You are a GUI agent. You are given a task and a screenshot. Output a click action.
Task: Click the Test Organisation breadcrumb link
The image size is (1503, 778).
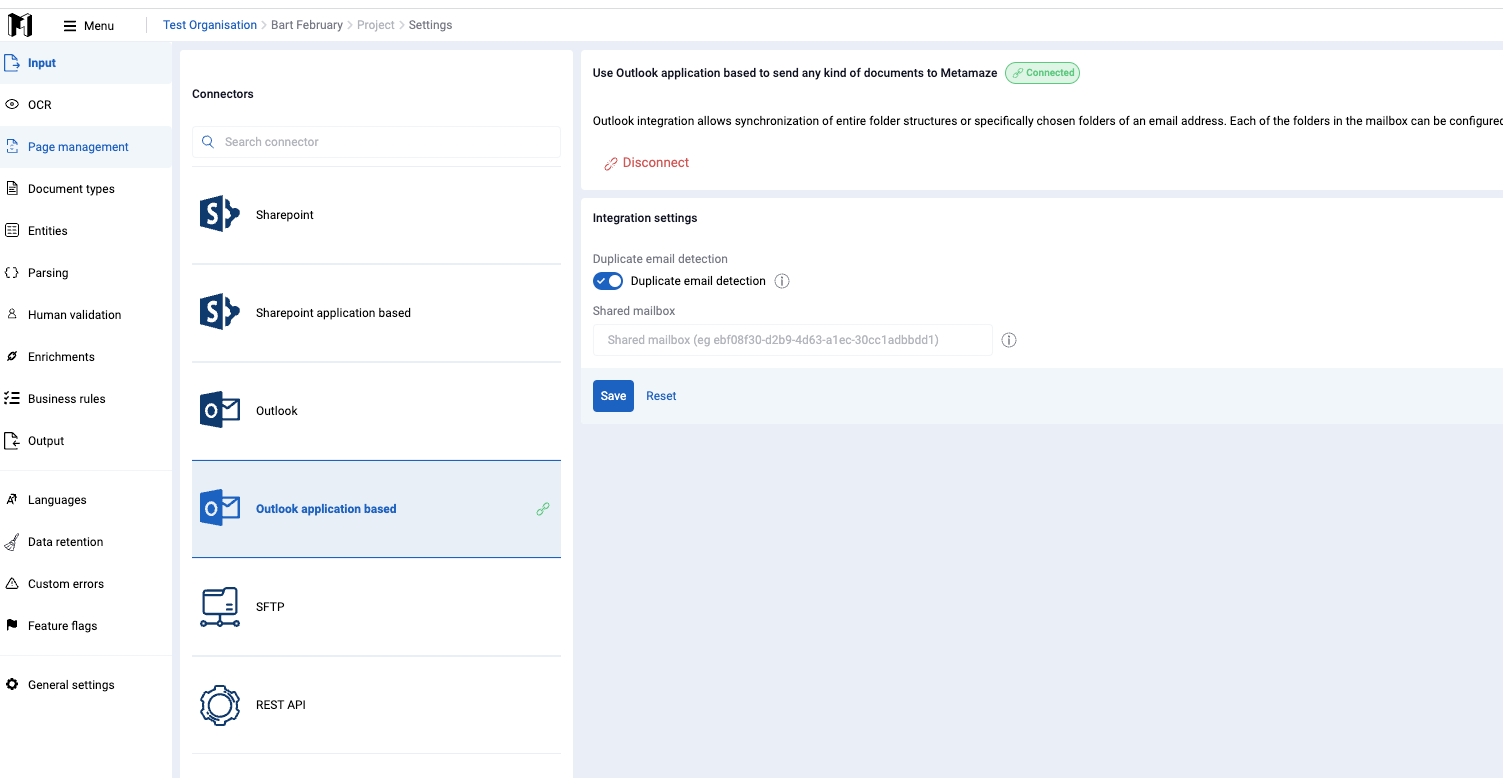[210, 25]
